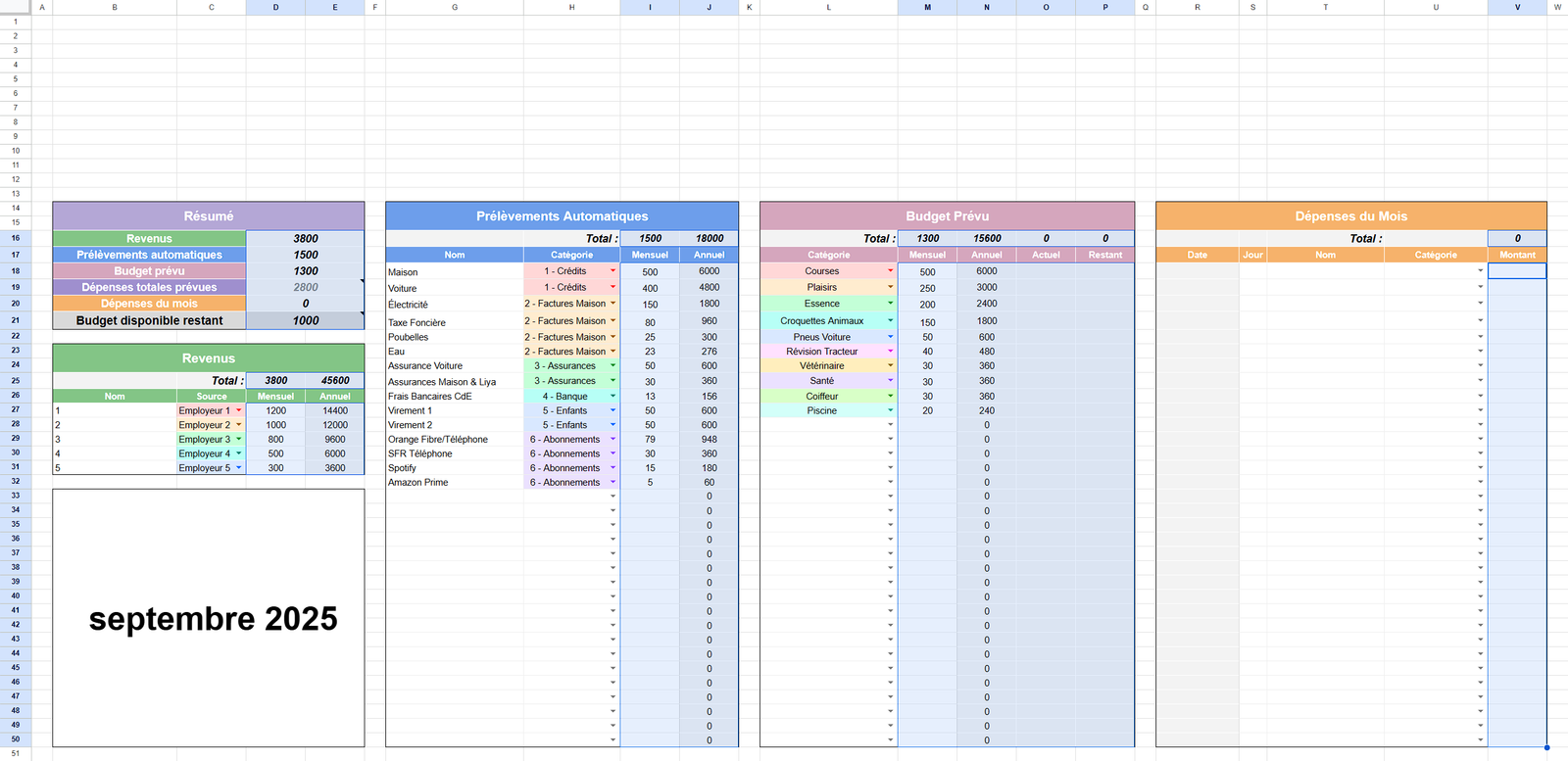Click the septembre 2025 date box

pos(209,618)
